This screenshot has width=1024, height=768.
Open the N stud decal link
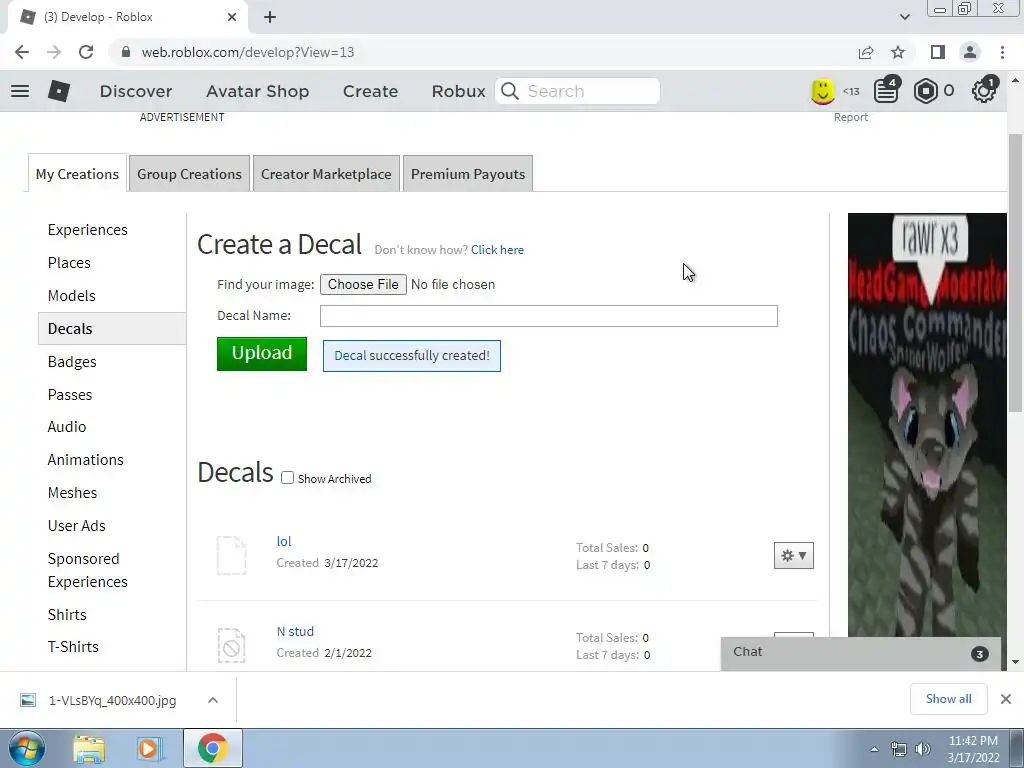coord(295,632)
